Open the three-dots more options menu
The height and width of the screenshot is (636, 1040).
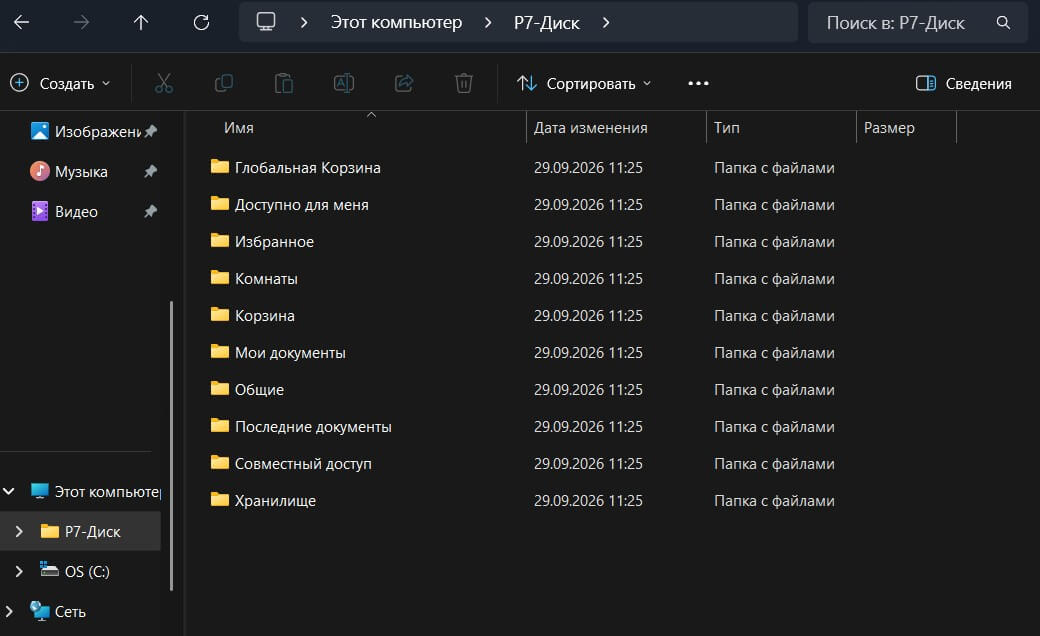pos(698,83)
